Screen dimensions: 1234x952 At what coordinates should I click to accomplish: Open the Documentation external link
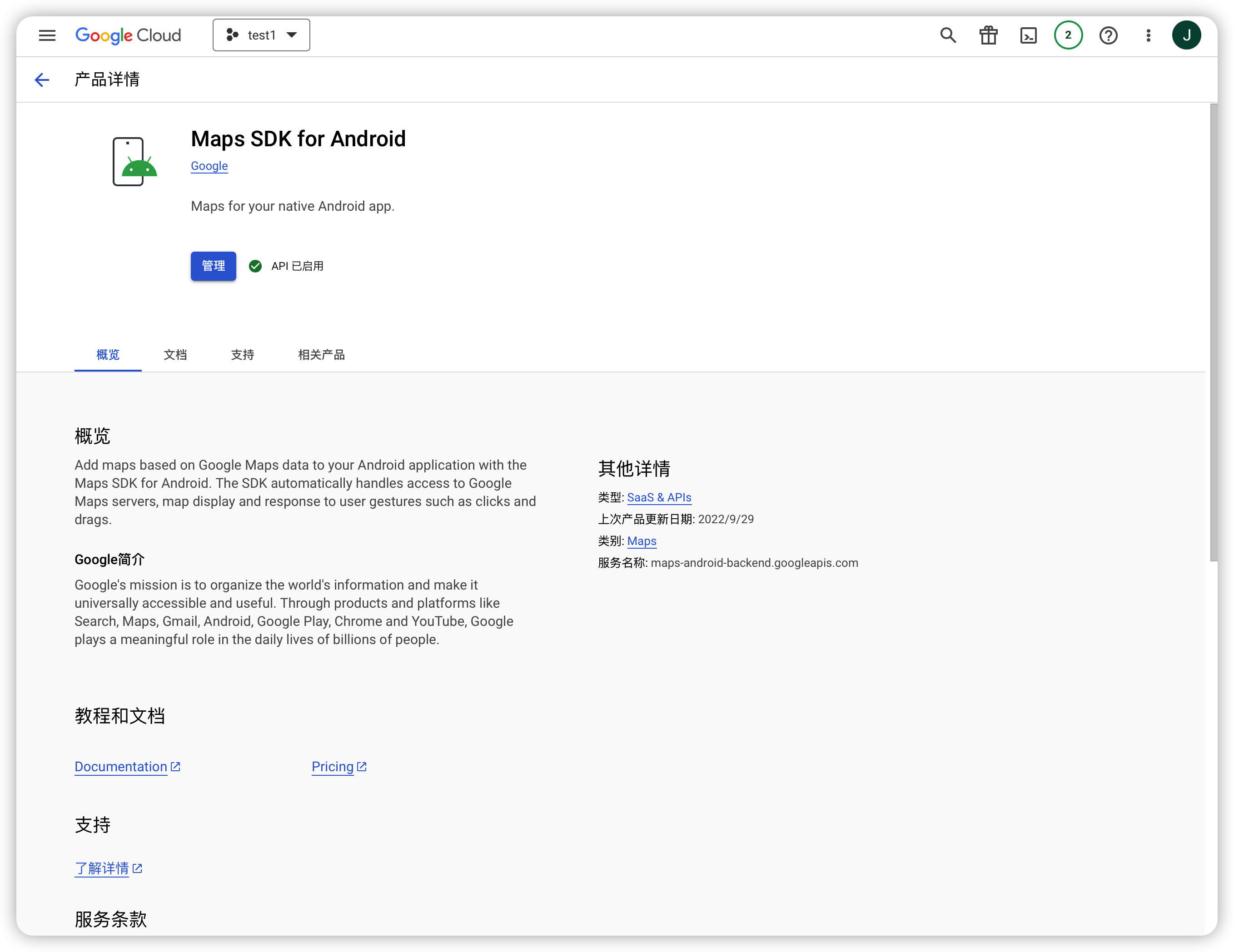pos(127,767)
